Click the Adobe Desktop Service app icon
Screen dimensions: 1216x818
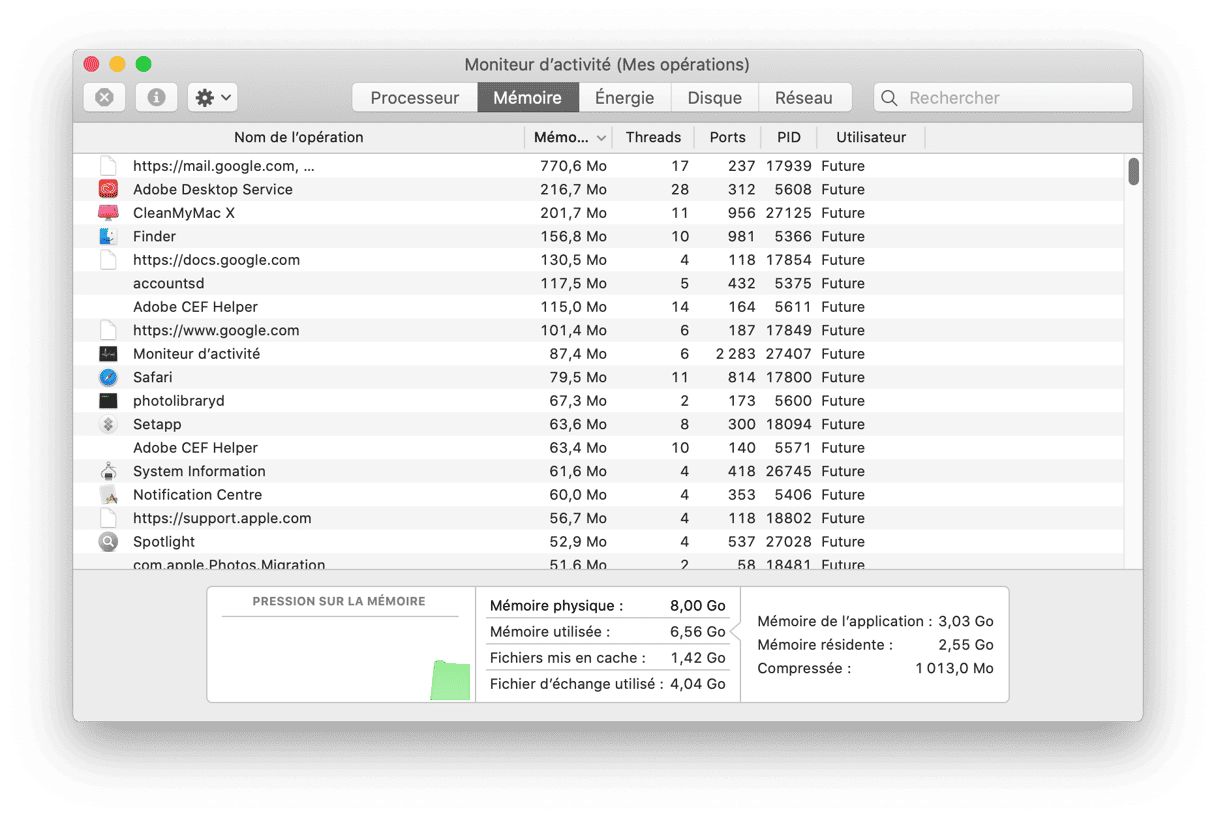(108, 189)
